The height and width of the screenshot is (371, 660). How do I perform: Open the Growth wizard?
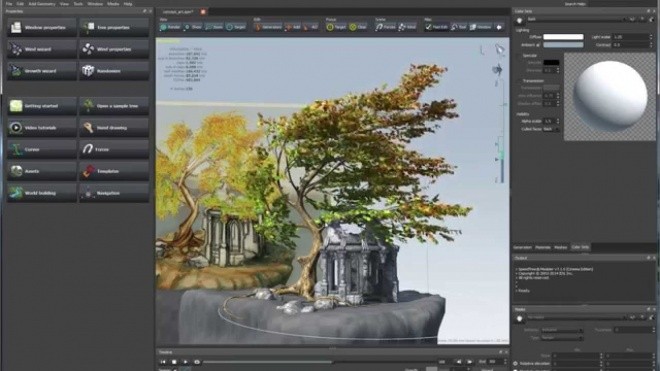[41, 71]
